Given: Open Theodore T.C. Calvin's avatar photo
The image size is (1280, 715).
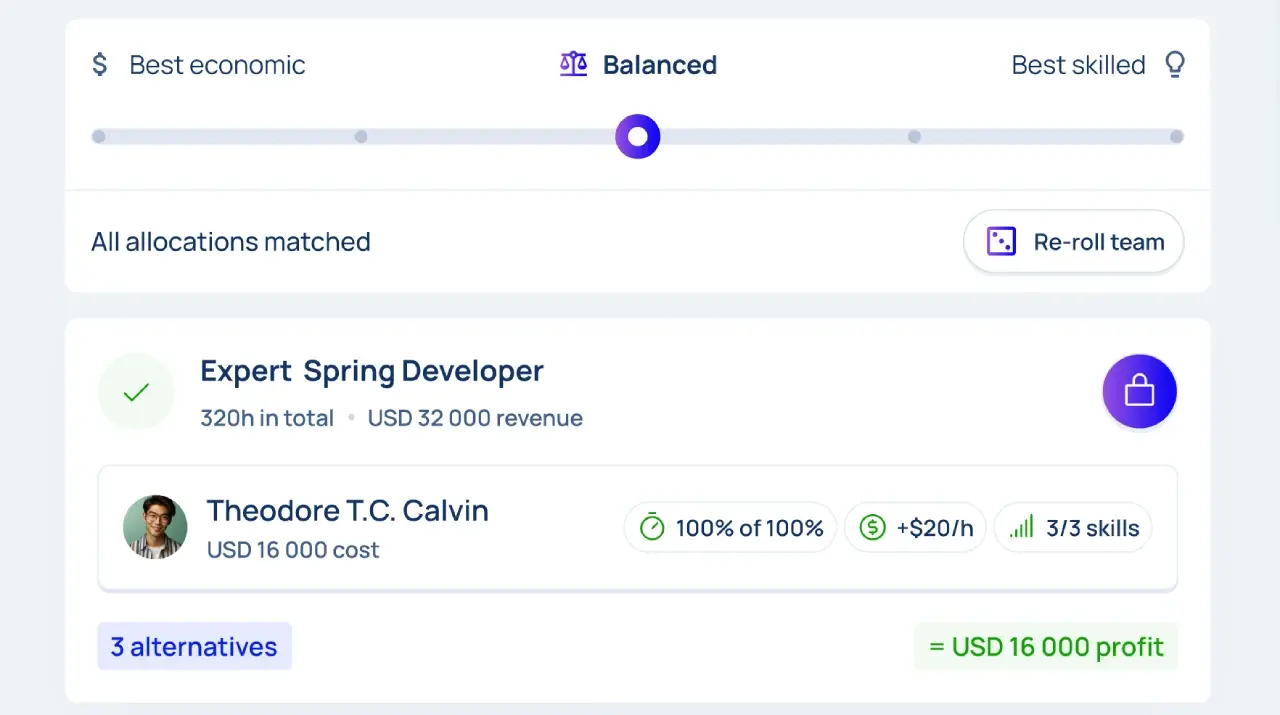Looking at the screenshot, I should [x=155, y=527].
